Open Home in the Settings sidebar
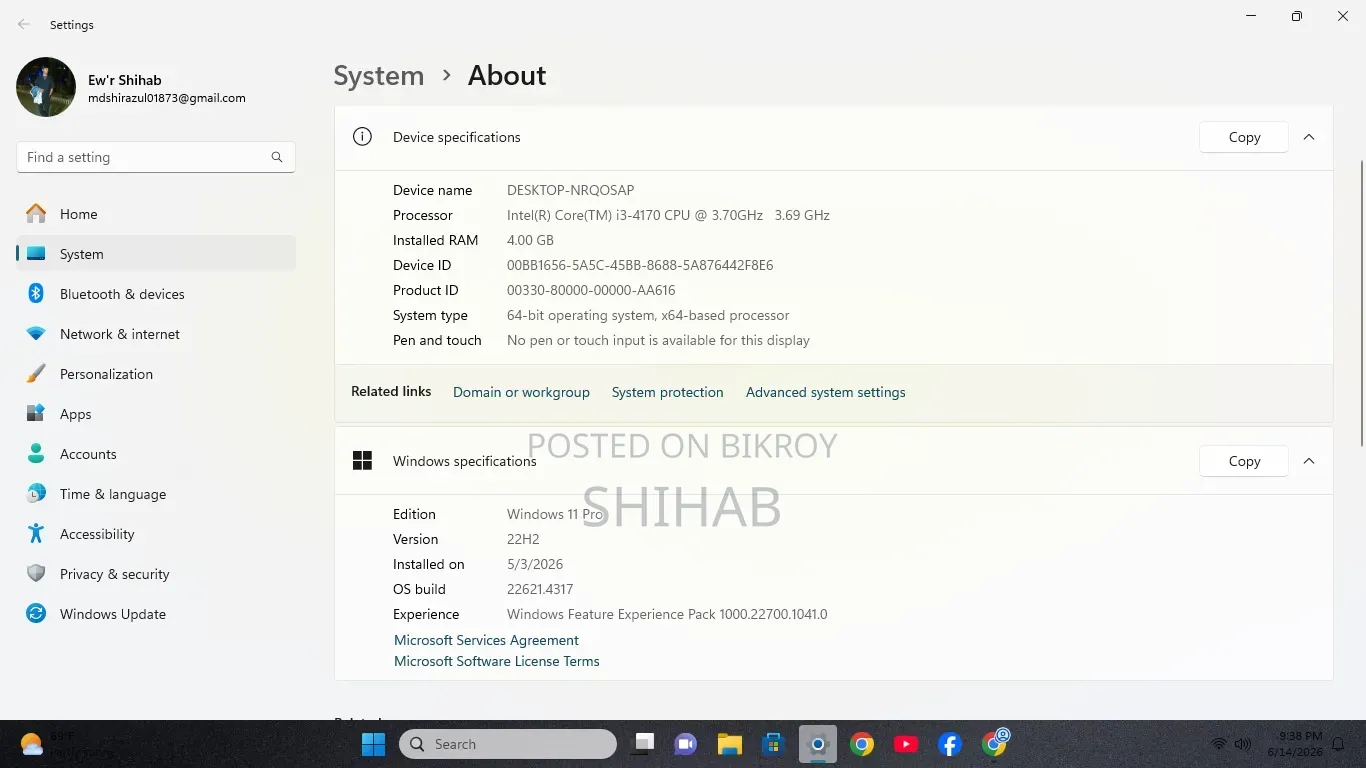This screenshot has height=768, width=1366. coord(156,214)
